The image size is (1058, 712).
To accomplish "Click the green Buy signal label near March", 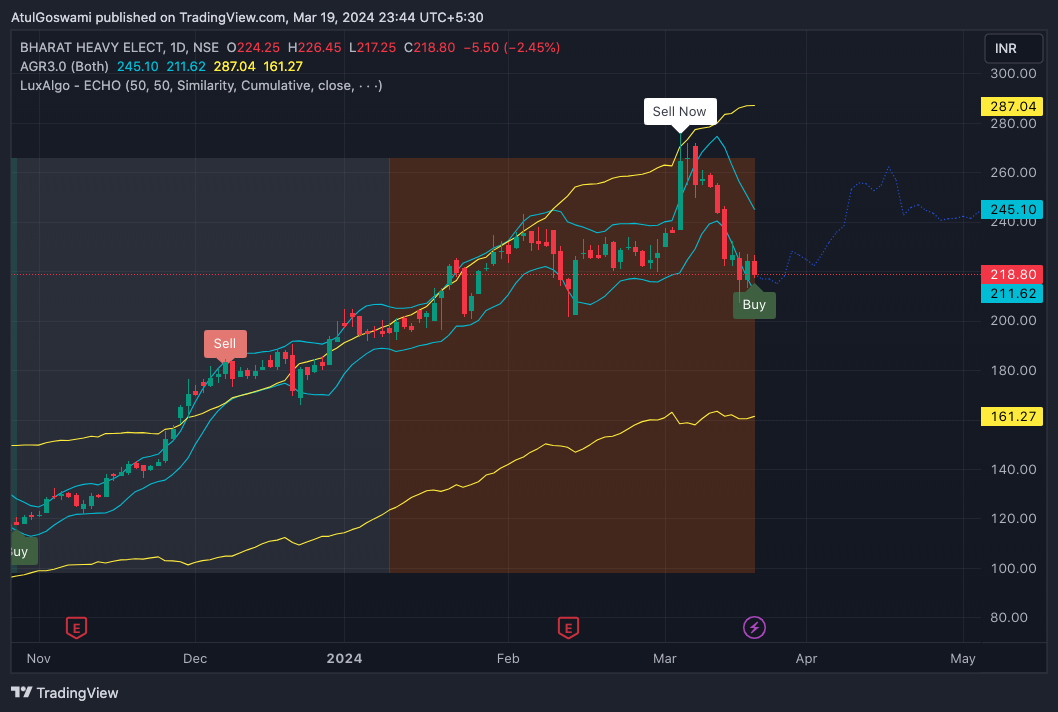I will [754, 304].
